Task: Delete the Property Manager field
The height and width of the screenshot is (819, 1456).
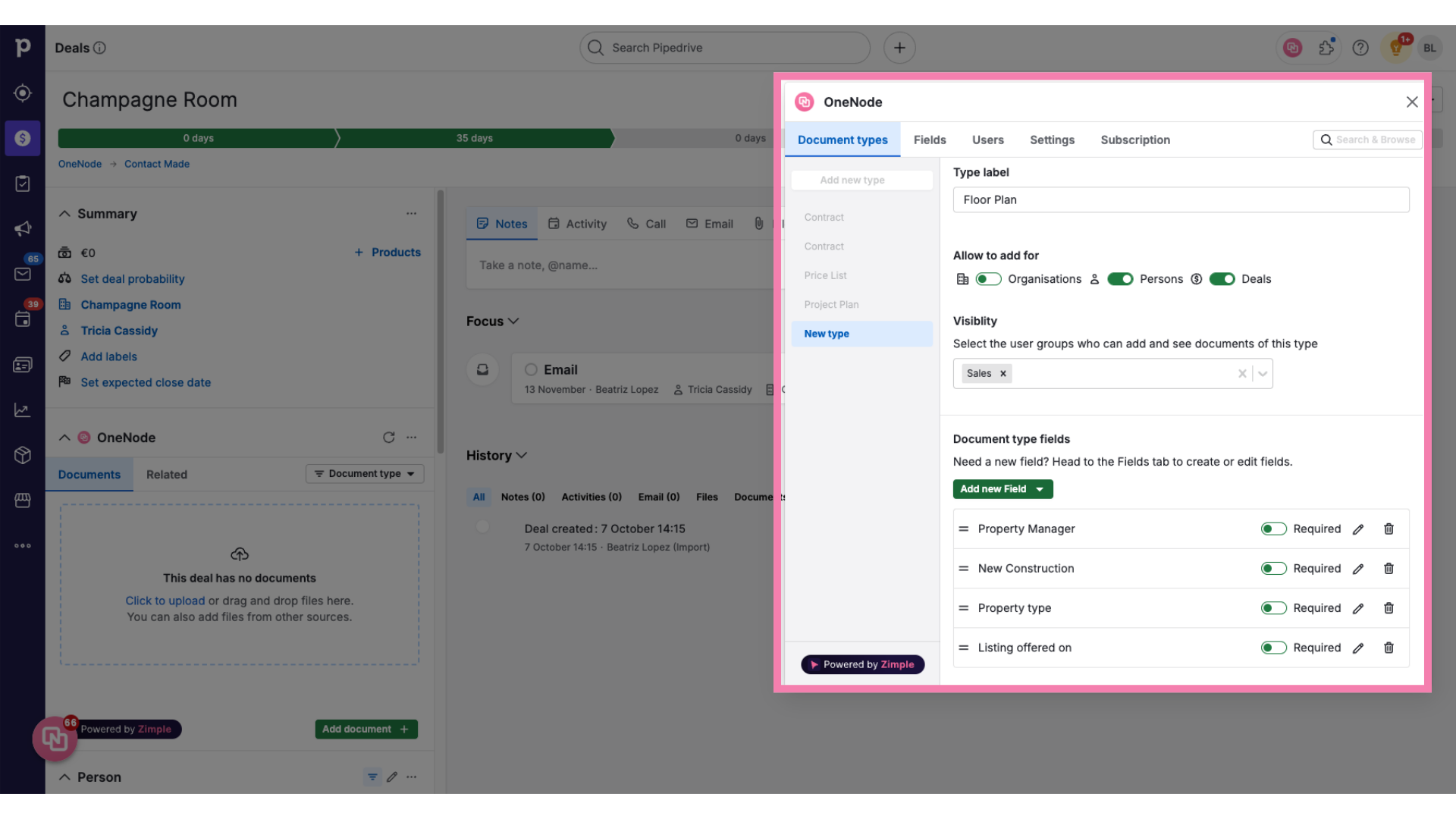Action: tap(1389, 529)
